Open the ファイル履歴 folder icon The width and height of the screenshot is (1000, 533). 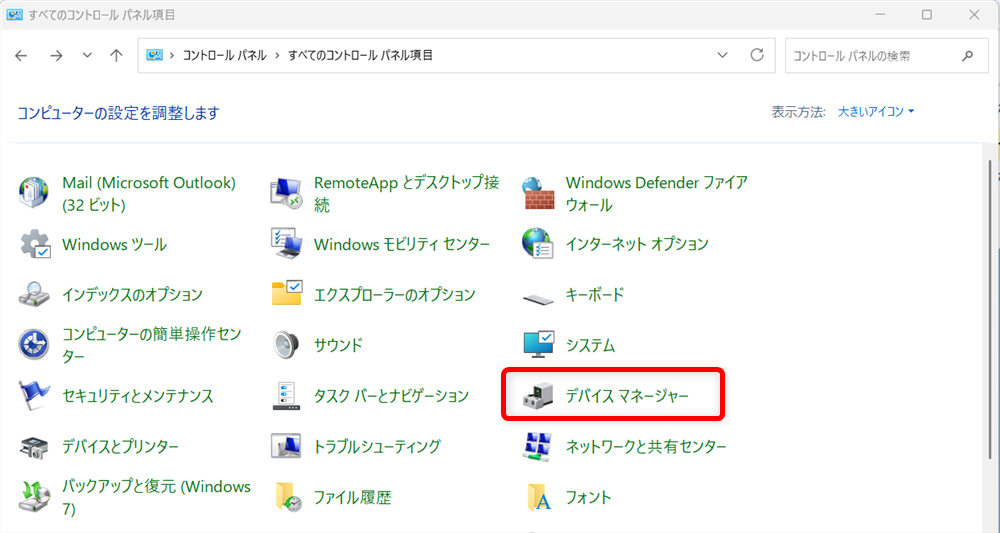coord(288,497)
